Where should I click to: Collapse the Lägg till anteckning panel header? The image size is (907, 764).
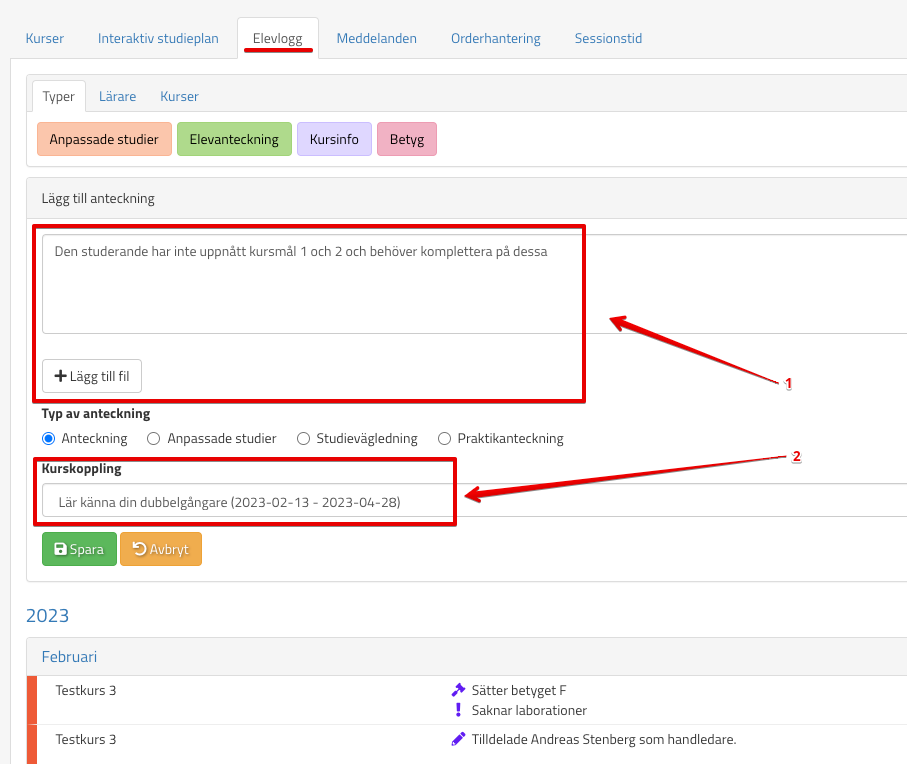point(98,198)
